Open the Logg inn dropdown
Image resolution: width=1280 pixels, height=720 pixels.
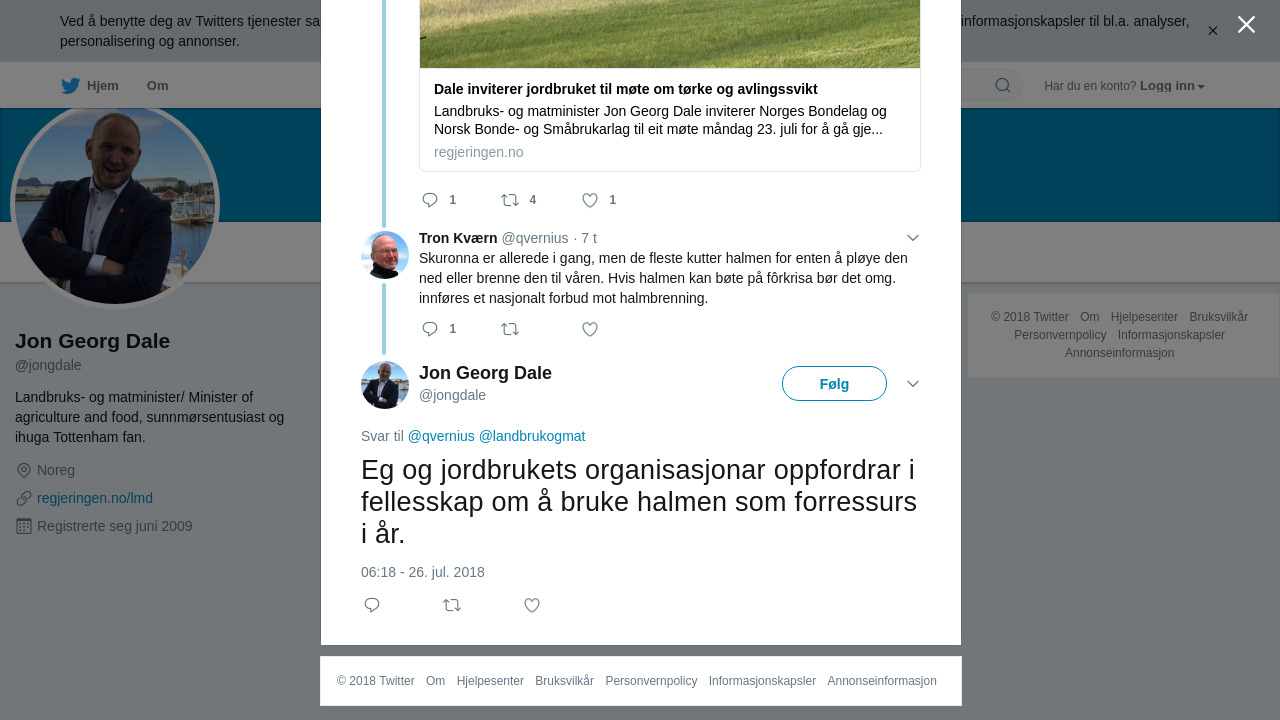tap(1172, 86)
